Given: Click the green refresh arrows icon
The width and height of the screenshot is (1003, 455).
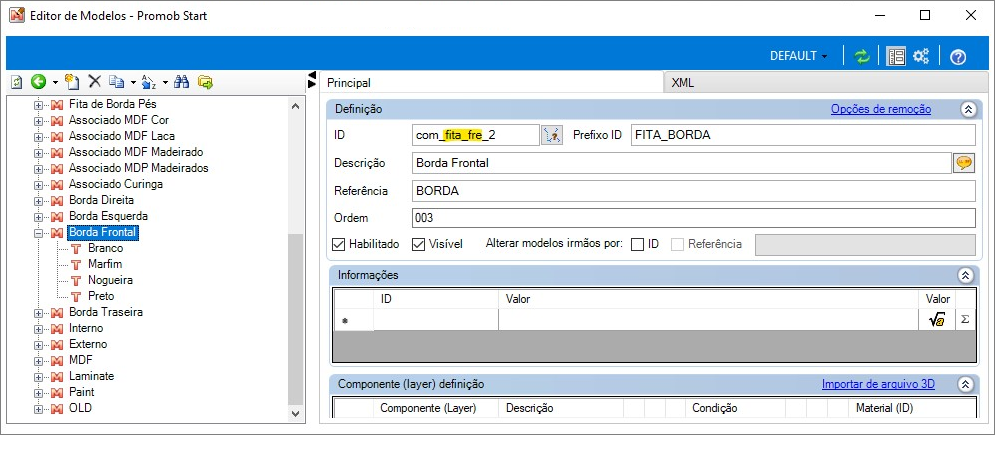Looking at the screenshot, I should pos(862,56).
